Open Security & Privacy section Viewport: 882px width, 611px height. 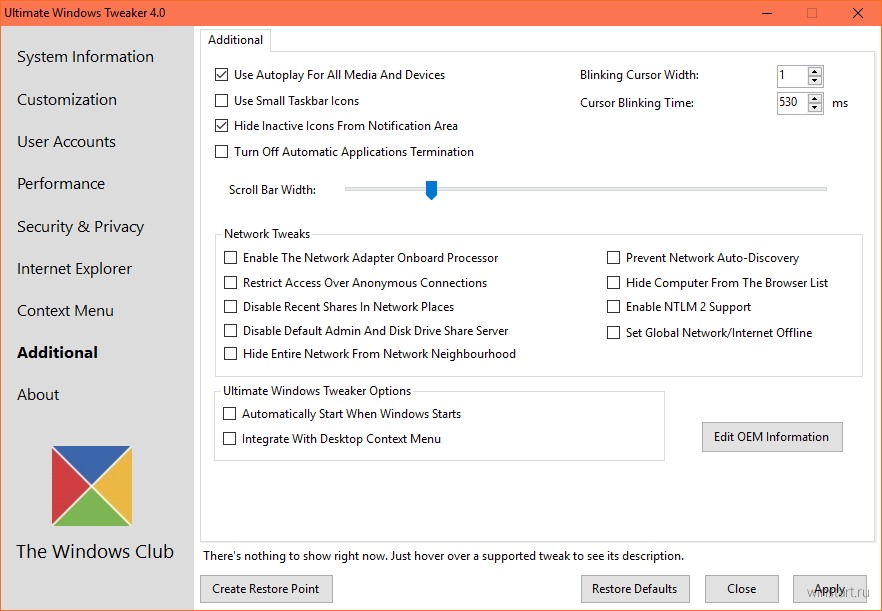[80, 227]
